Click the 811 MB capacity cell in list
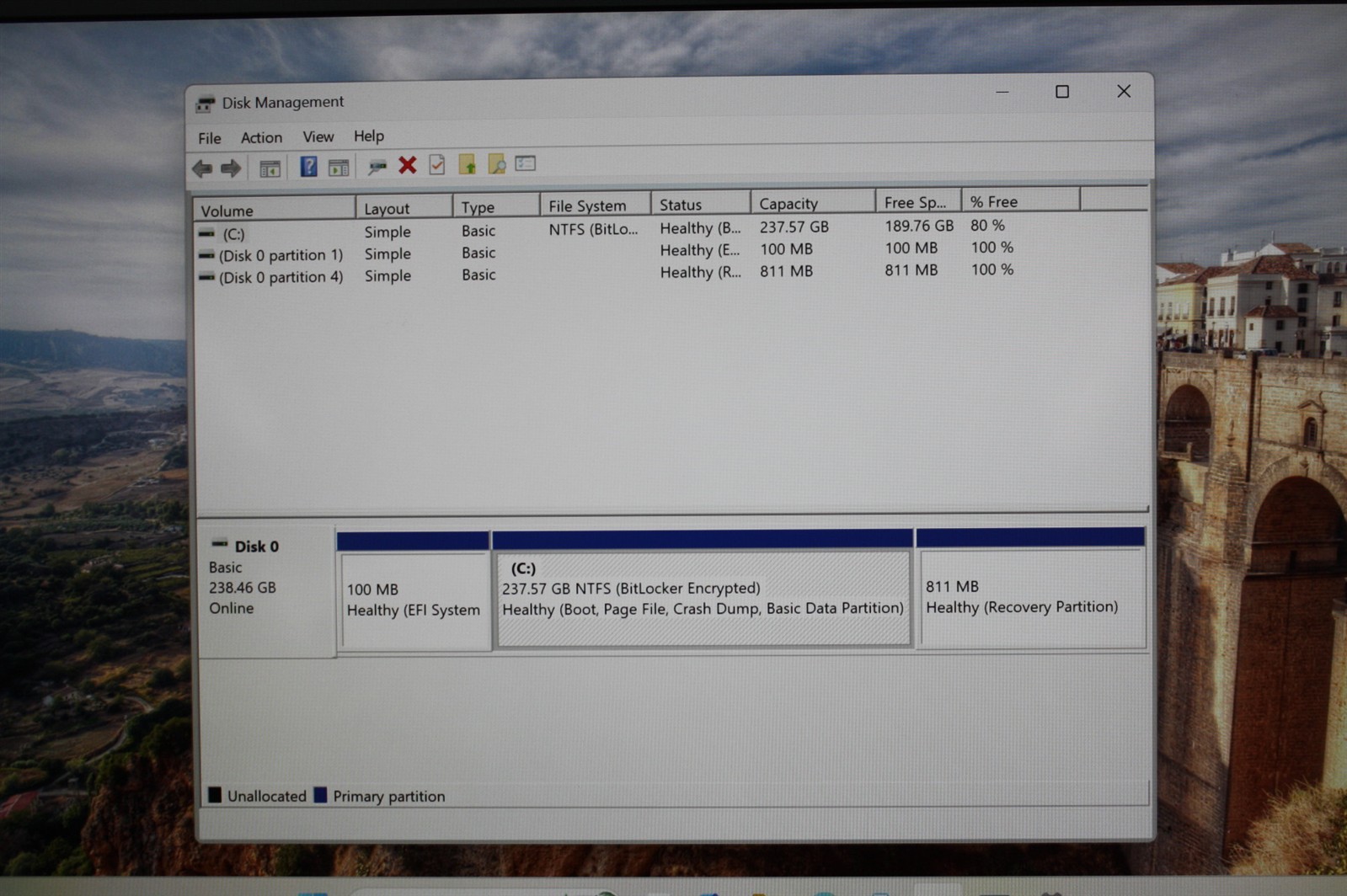This screenshot has height=896, width=1347. pos(786,271)
